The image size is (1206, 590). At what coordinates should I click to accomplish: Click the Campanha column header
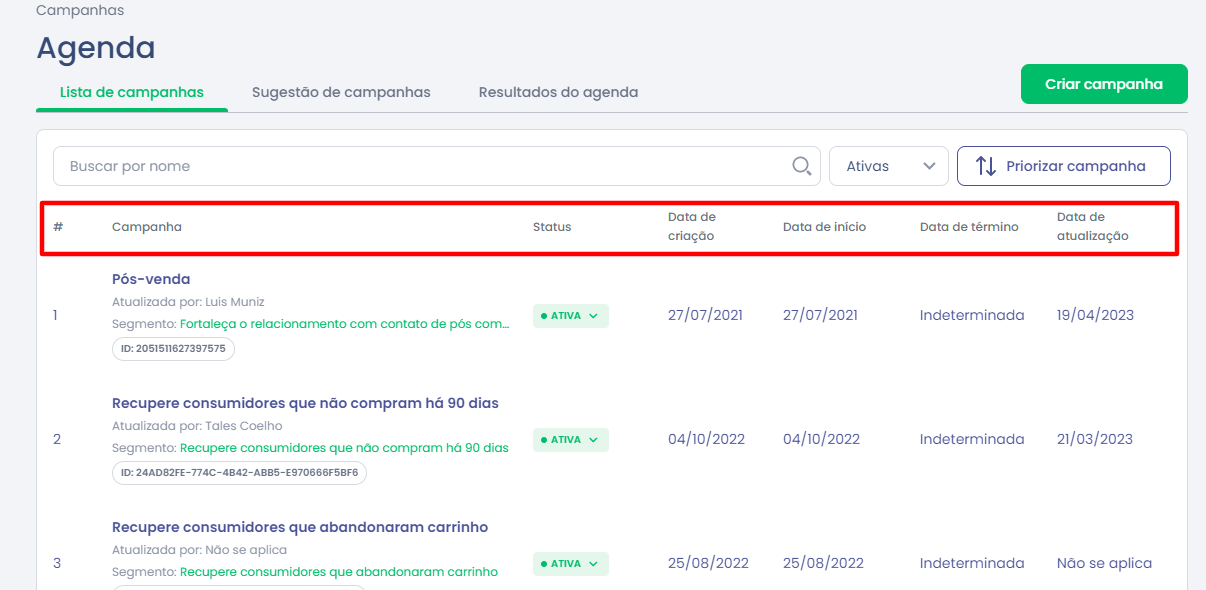click(147, 227)
